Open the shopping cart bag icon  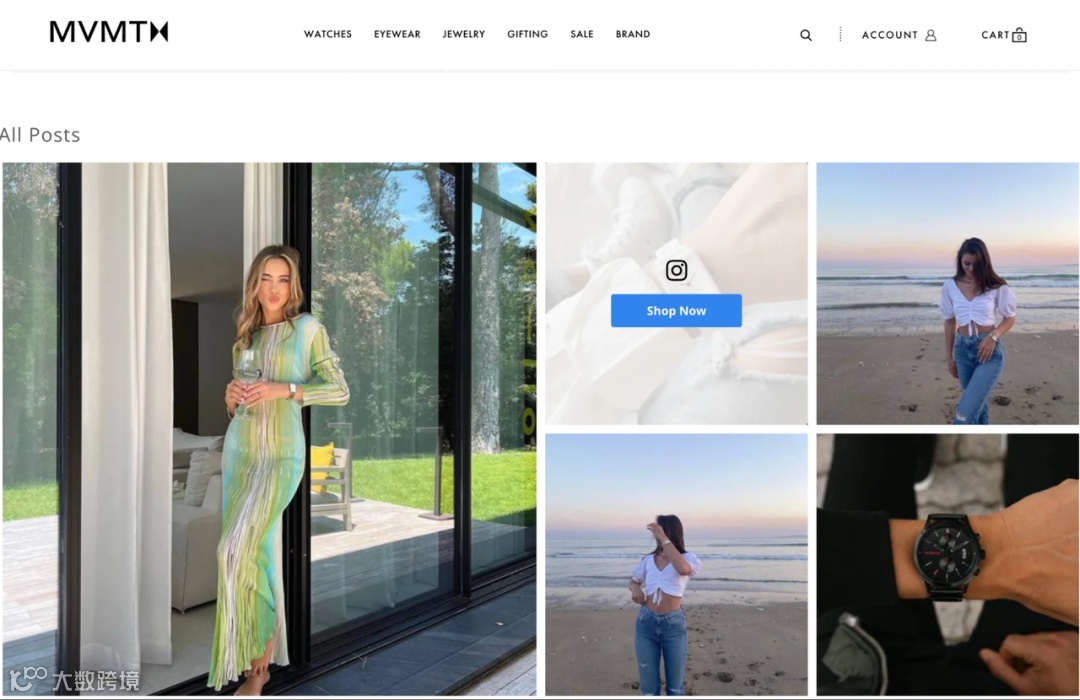pyautogui.click(x=1019, y=35)
